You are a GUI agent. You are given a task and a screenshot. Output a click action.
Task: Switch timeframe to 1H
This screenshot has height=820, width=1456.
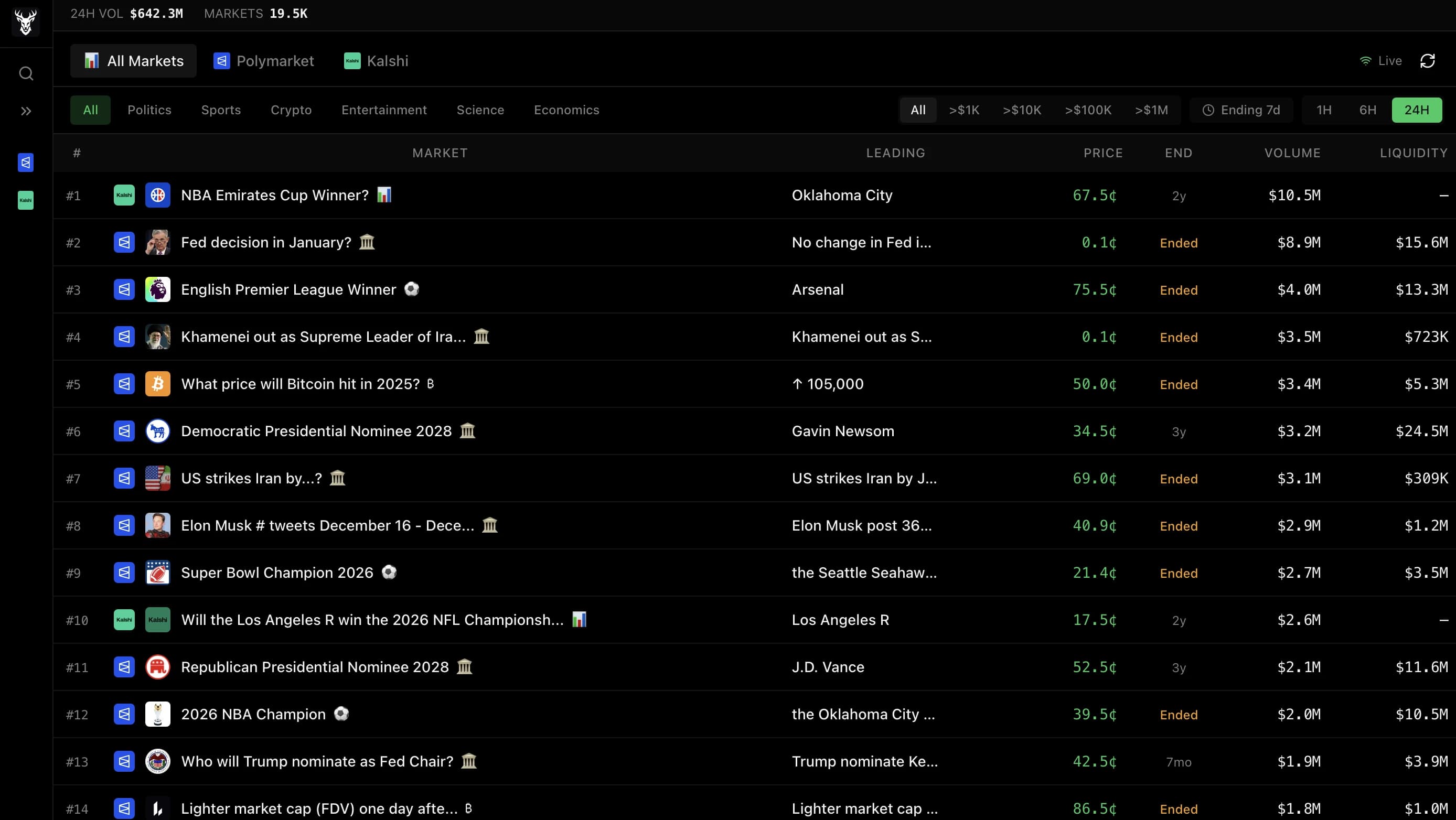click(x=1324, y=110)
